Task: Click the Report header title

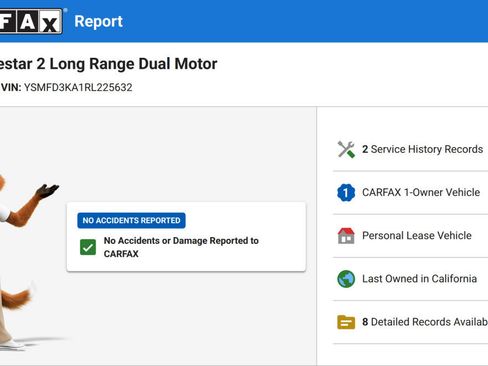Action: 99,21
